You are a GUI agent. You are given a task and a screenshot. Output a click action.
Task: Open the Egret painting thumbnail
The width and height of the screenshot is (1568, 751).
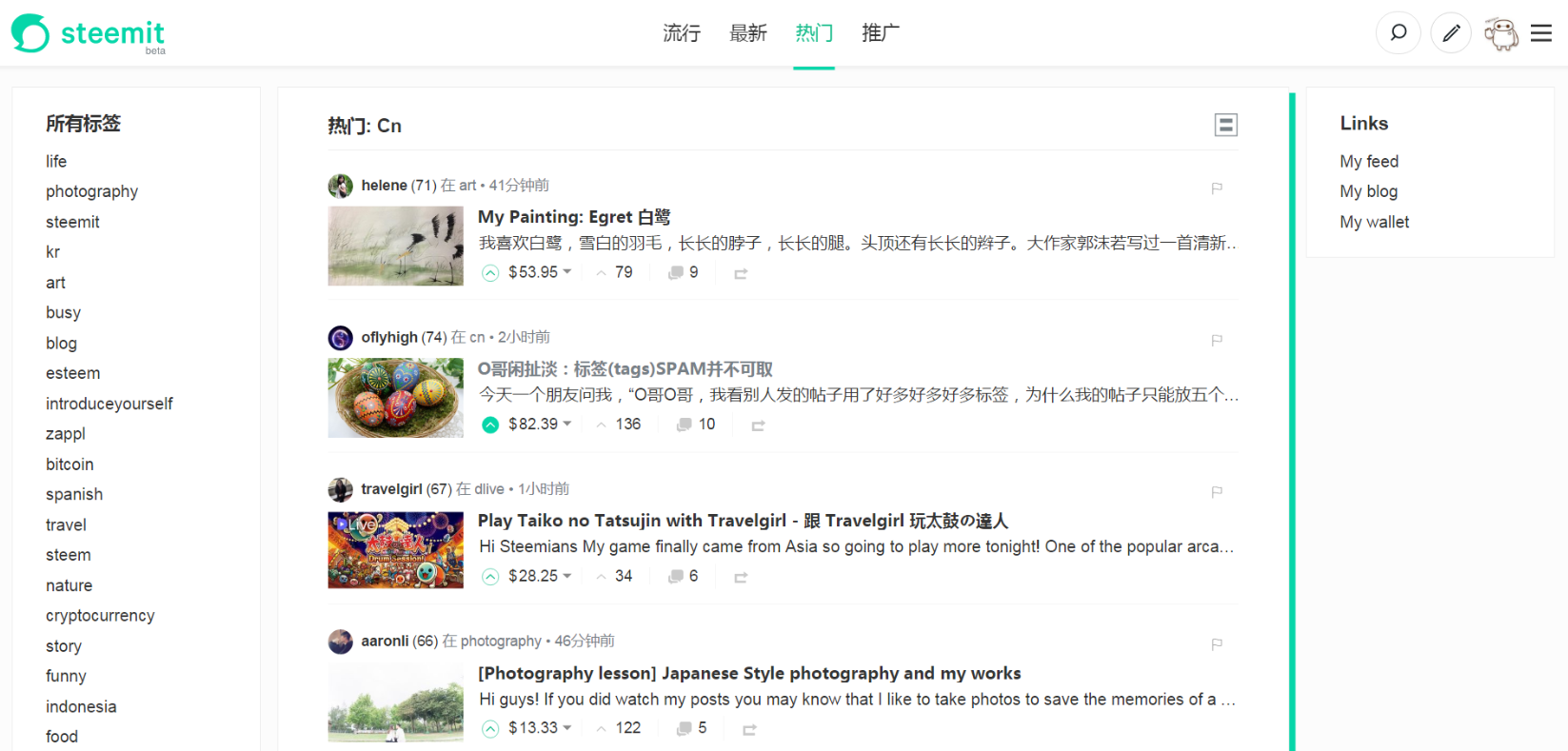point(396,246)
